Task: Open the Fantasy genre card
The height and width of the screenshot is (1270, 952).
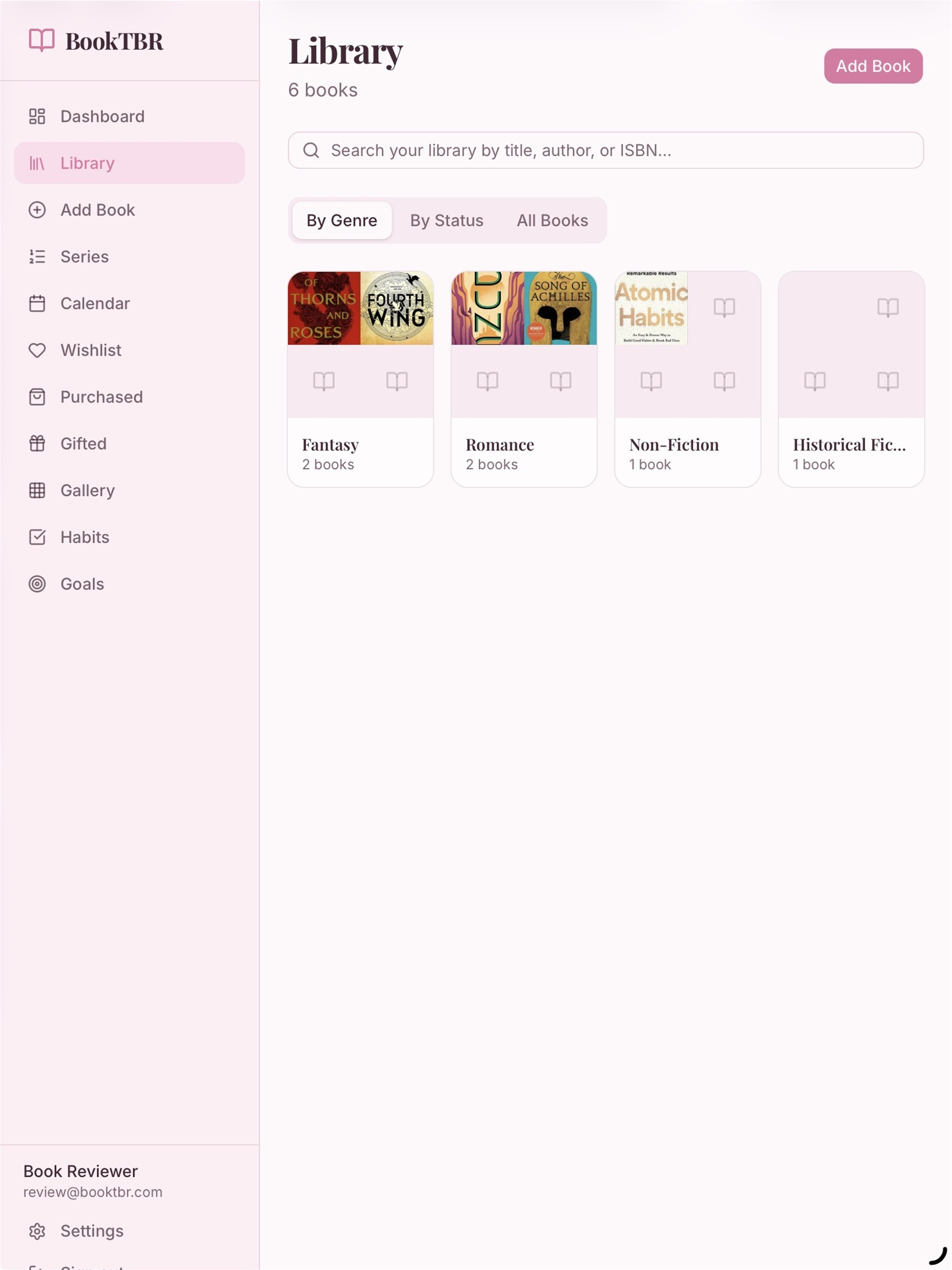Action: tap(360, 379)
